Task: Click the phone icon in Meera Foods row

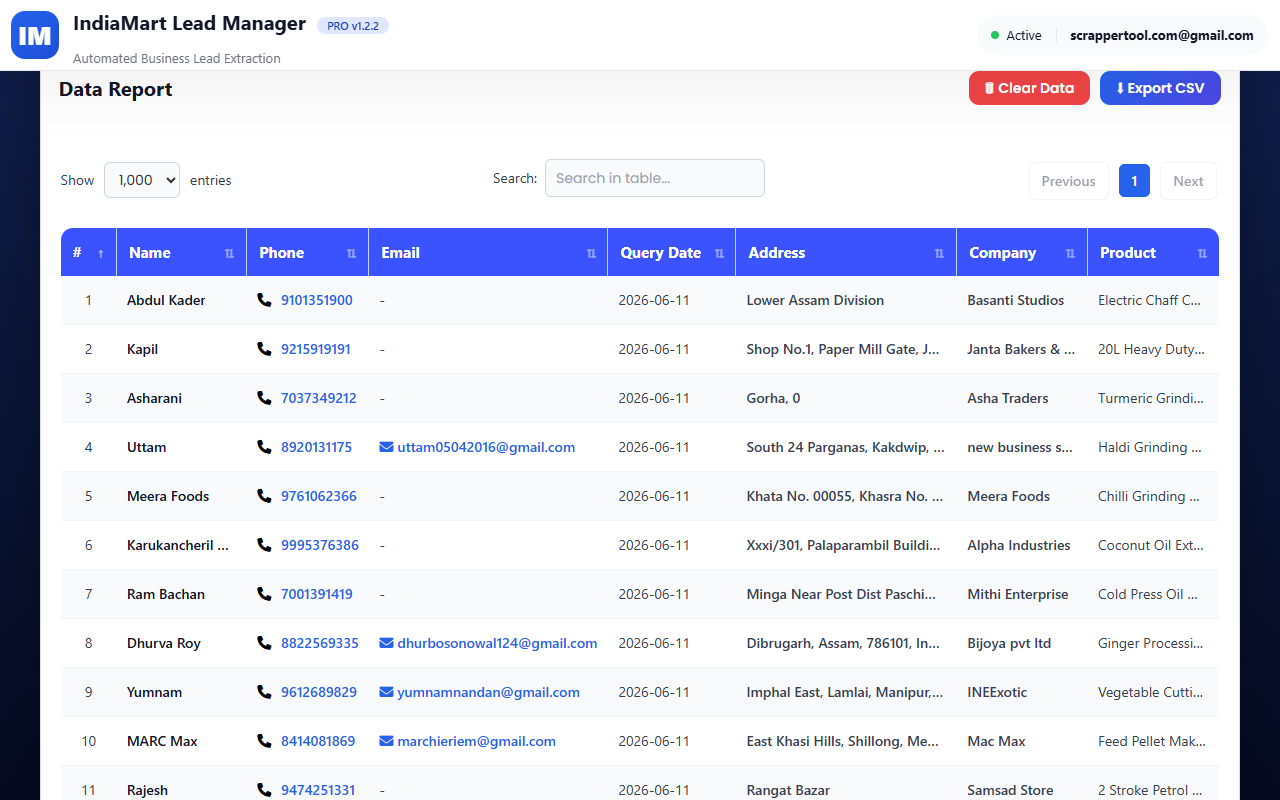Action: [264, 496]
